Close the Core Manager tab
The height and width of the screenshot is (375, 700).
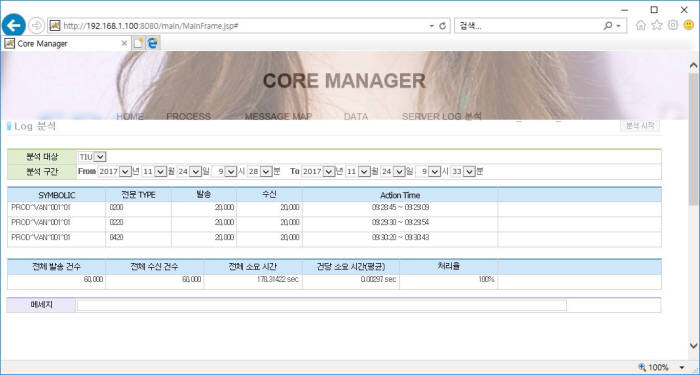[x=124, y=43]
